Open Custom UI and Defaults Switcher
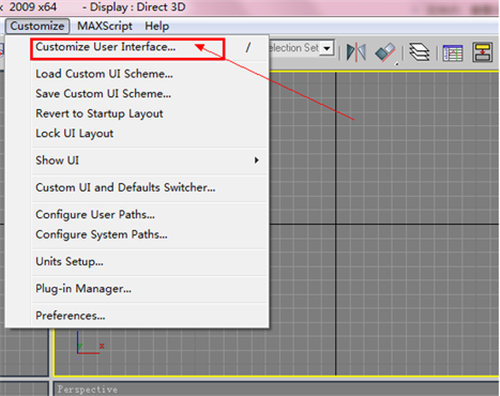Screen dimensions: 500x396 [x=125, y=188]
